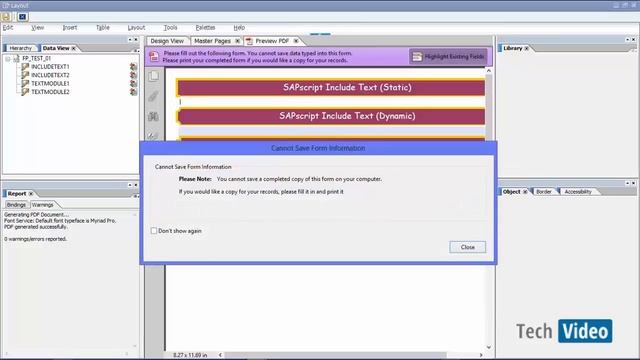Screen dimensions: 640x360
Task: Select the Data View tab
Action: coord(56,48)
